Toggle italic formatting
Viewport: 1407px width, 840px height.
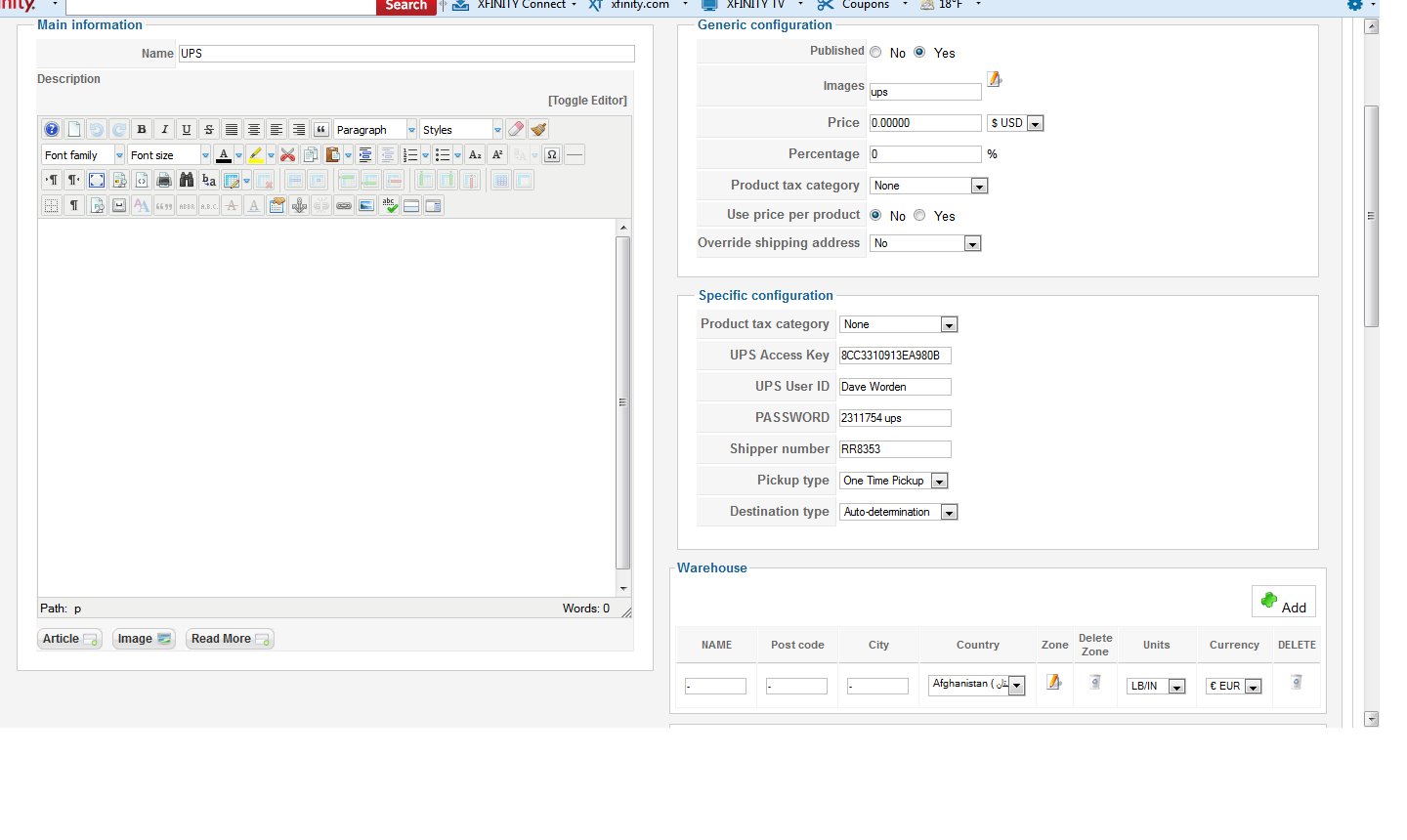tap(164, 129)
